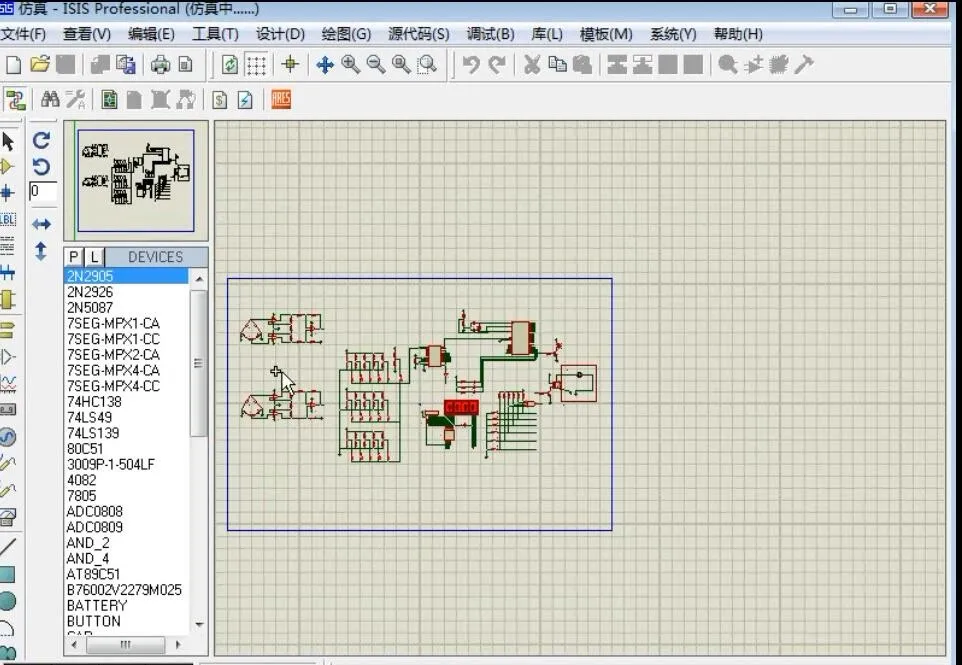Viewport: 962px width, 665px height.
Task: Select 2N2905 in the devices list
Action: point(126,276)
